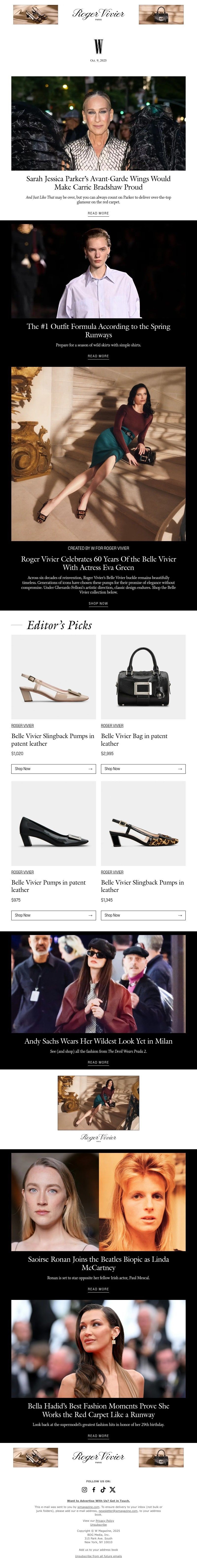This screenshot has height=1568, width=197.
Task: Open the TikTok icon in footer
Action: [103, 1489]
